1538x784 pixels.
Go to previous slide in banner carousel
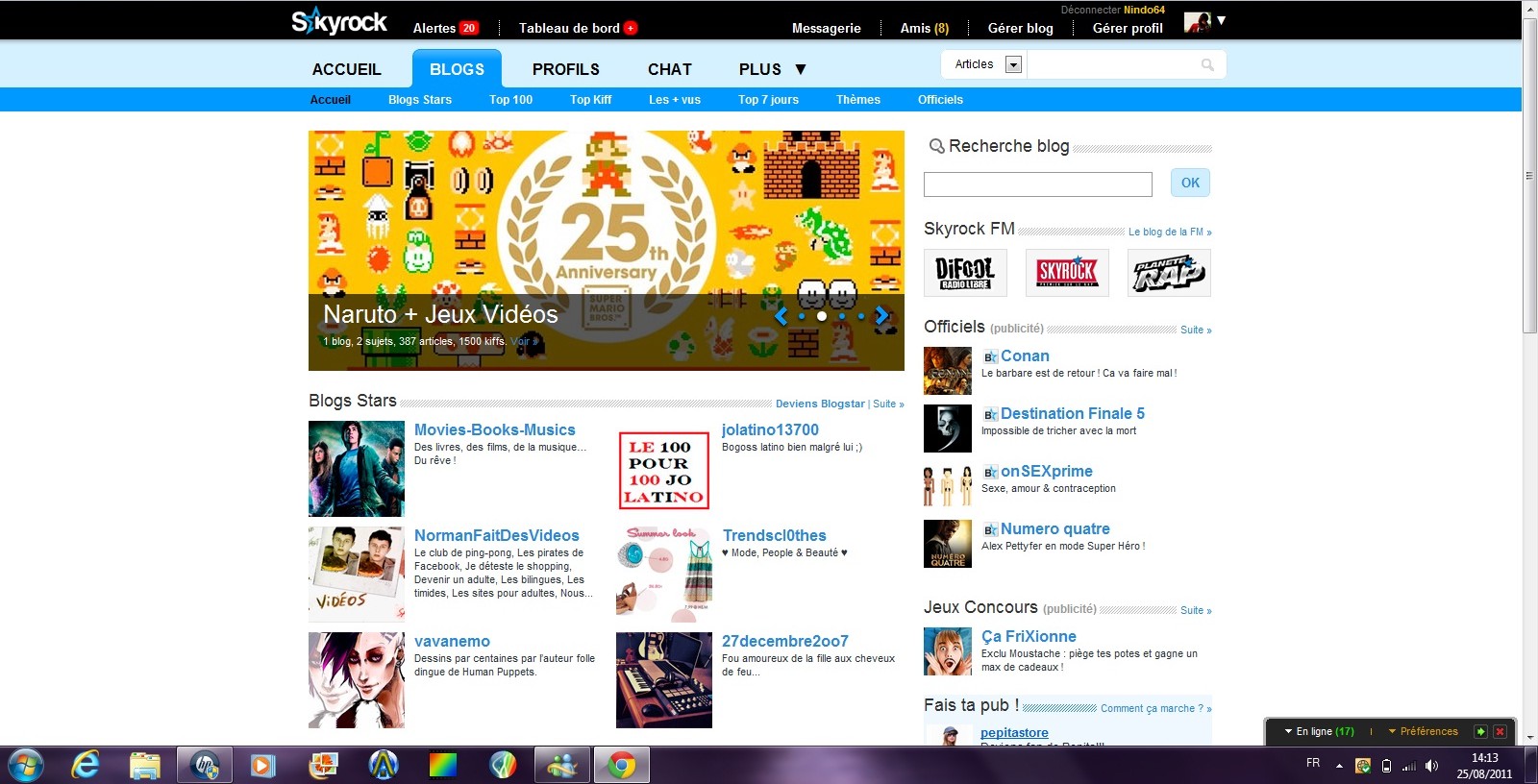click(x=781, y=315)
